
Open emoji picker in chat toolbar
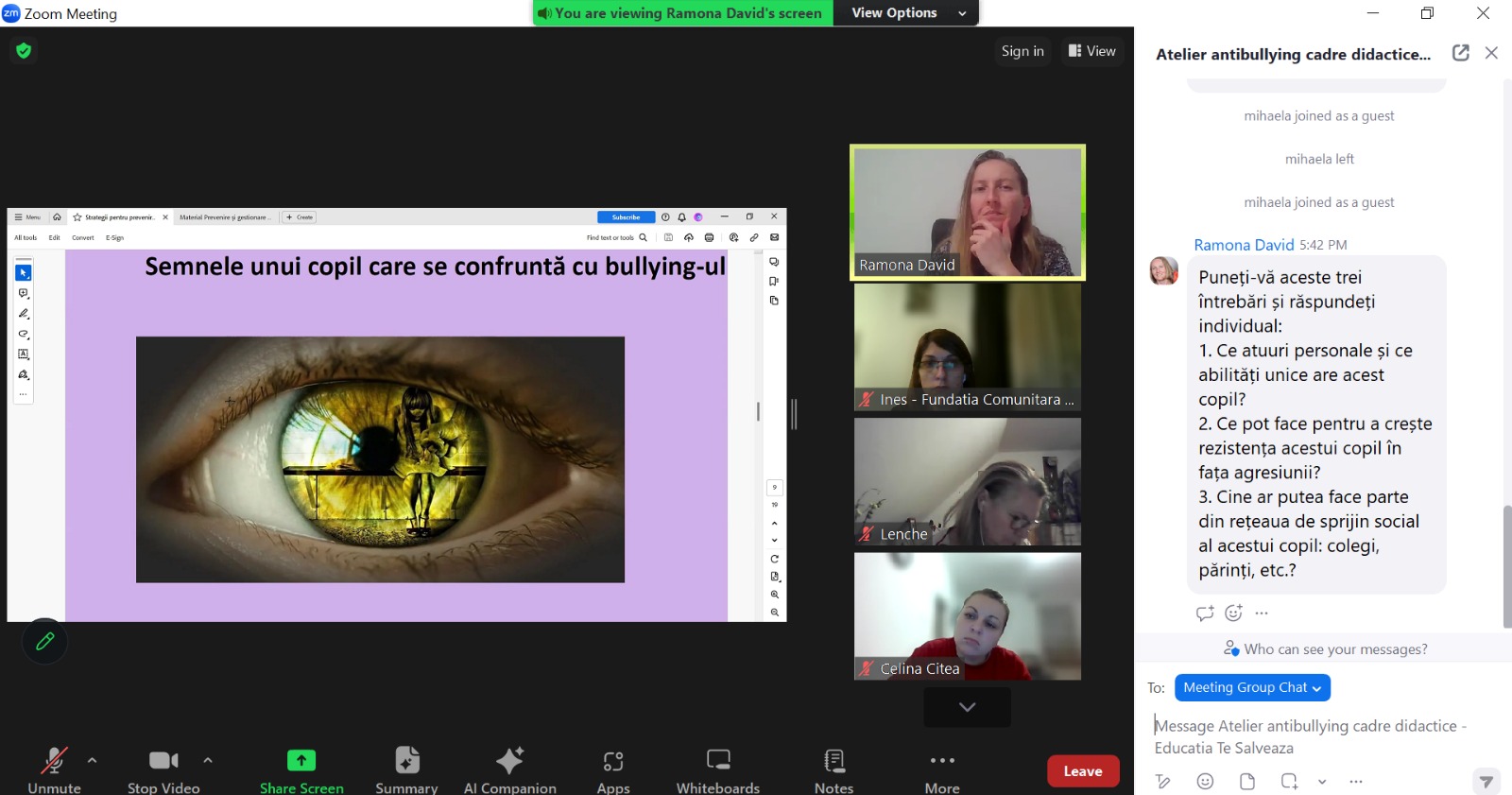tap(1205, 782)
